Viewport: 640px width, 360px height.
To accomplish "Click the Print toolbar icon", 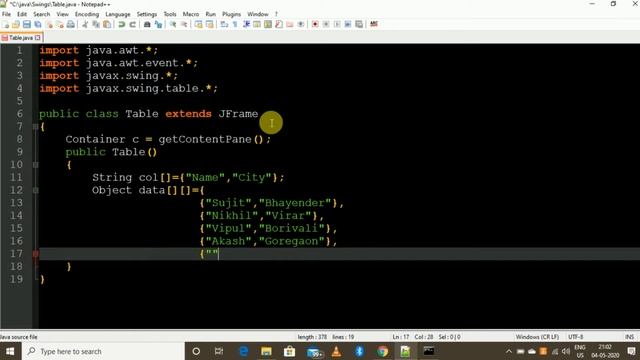I will [x=71, y=24].
